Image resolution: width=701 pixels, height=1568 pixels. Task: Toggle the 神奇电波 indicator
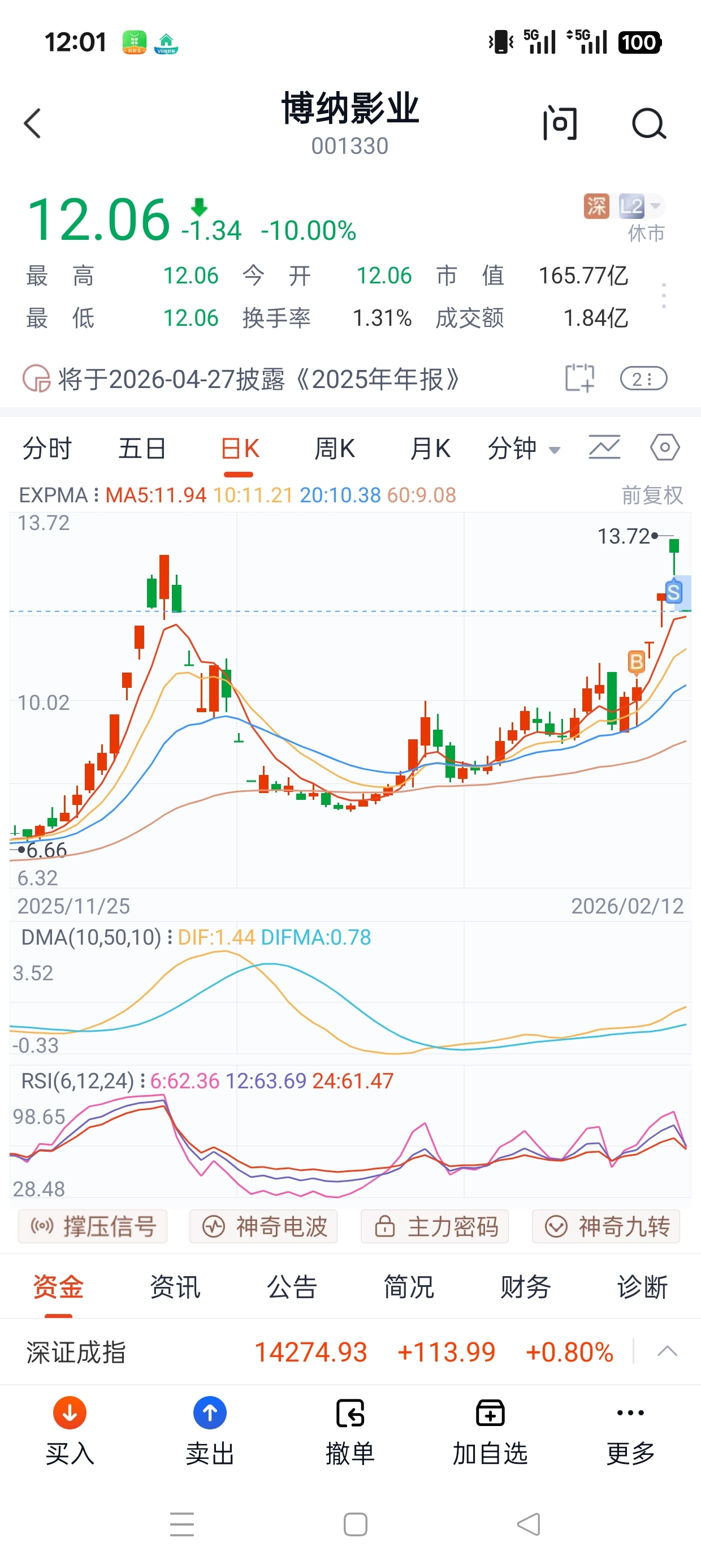point(263,1226)
